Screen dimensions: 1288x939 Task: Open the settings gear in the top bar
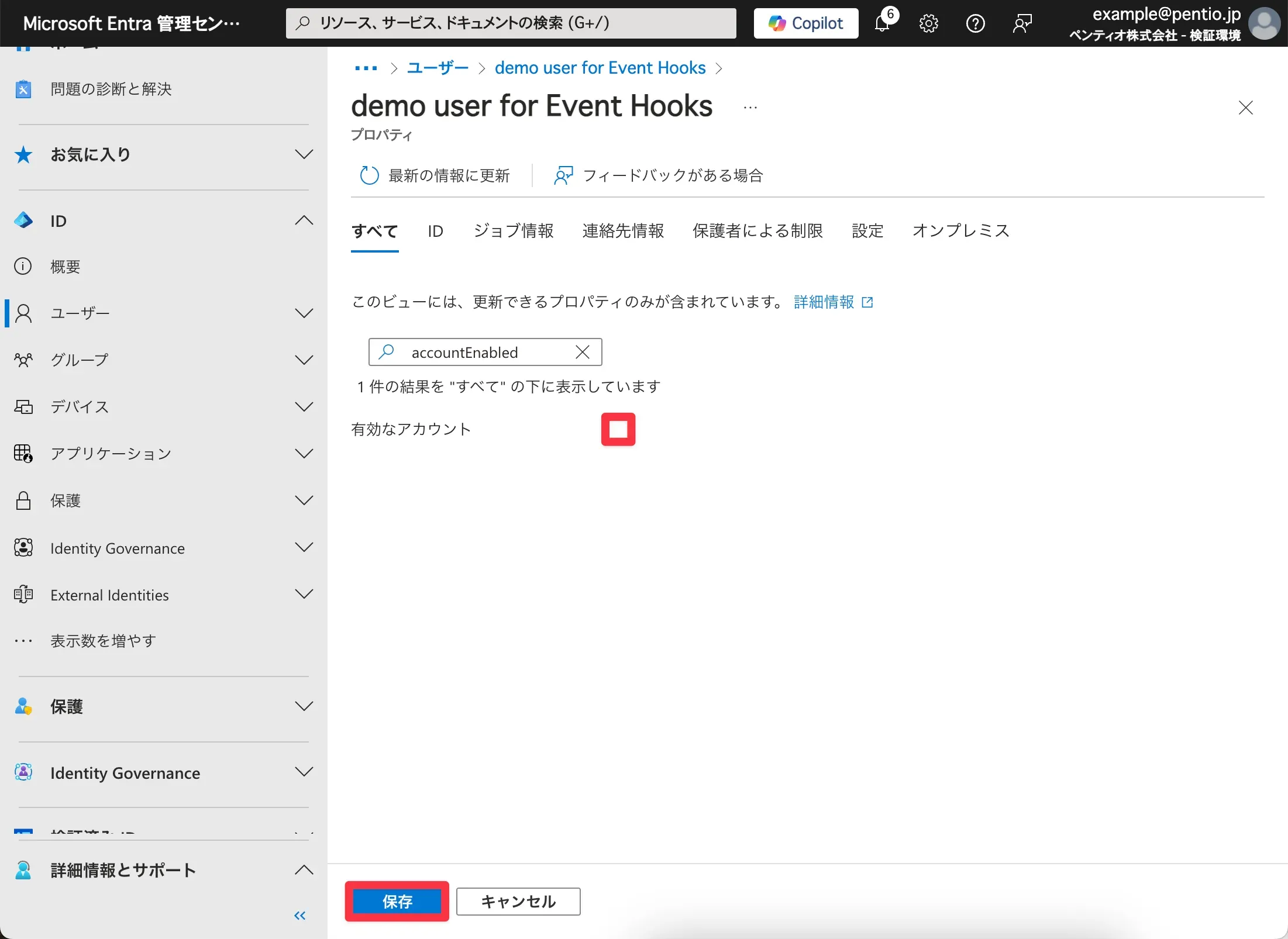tap(928, 23)
